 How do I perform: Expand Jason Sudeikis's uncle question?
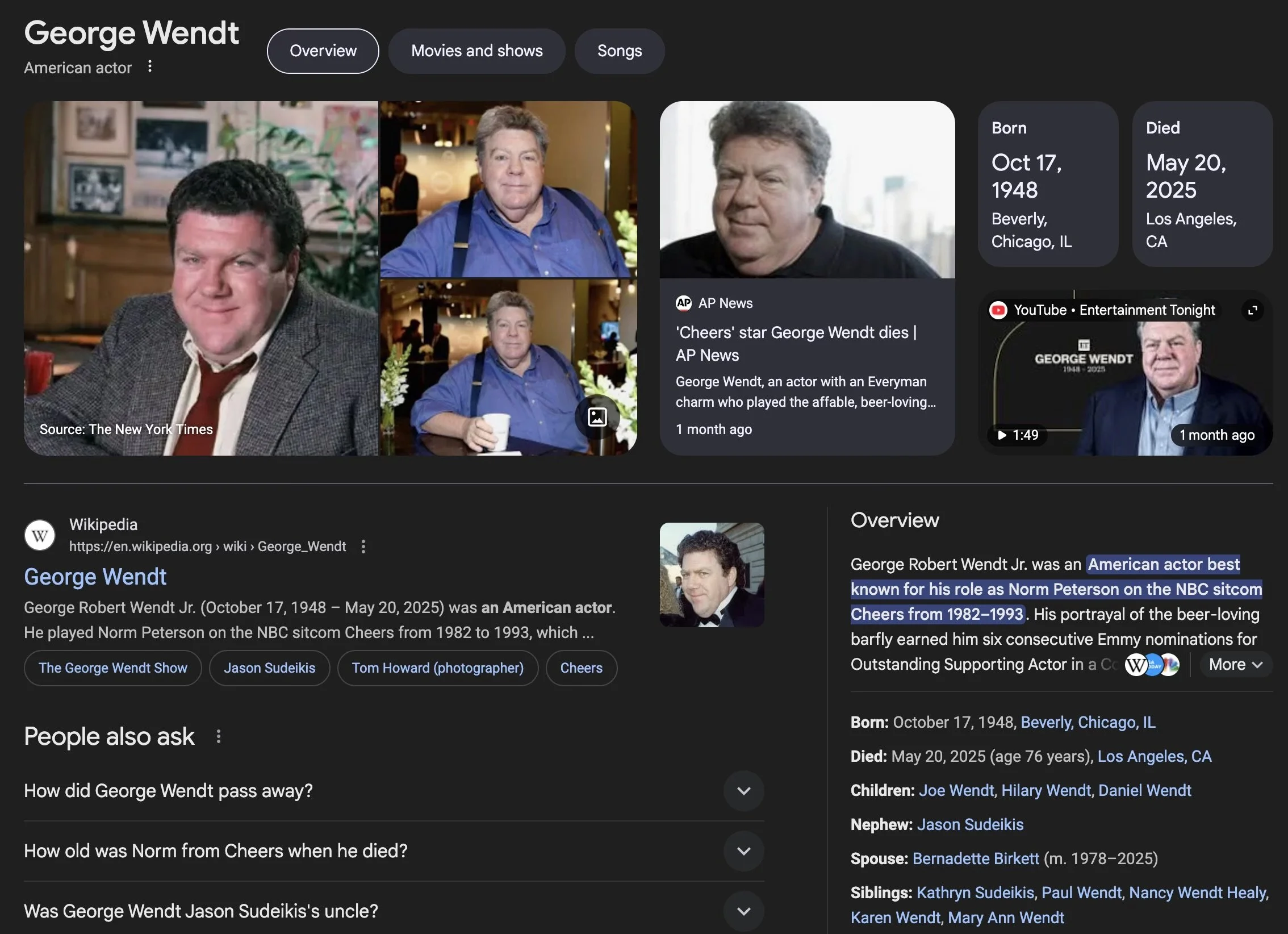pos(743,911)
